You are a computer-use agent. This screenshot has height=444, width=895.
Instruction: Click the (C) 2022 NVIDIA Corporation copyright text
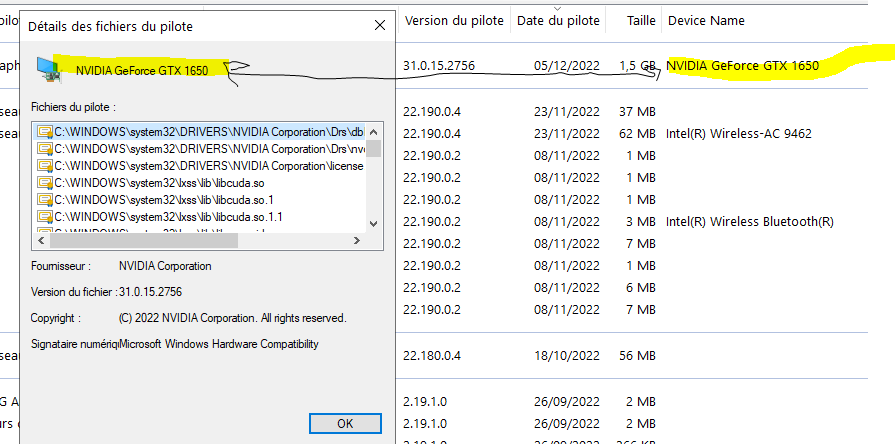click(x=232, y=318)
